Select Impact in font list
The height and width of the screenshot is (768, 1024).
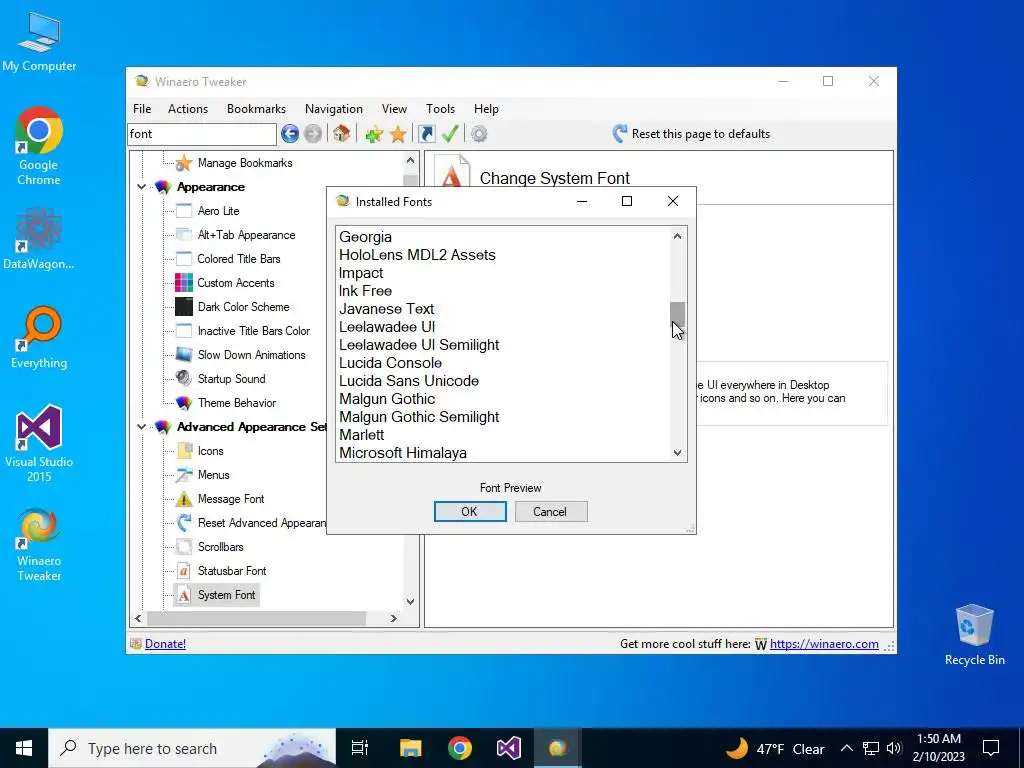pos(503,273)
